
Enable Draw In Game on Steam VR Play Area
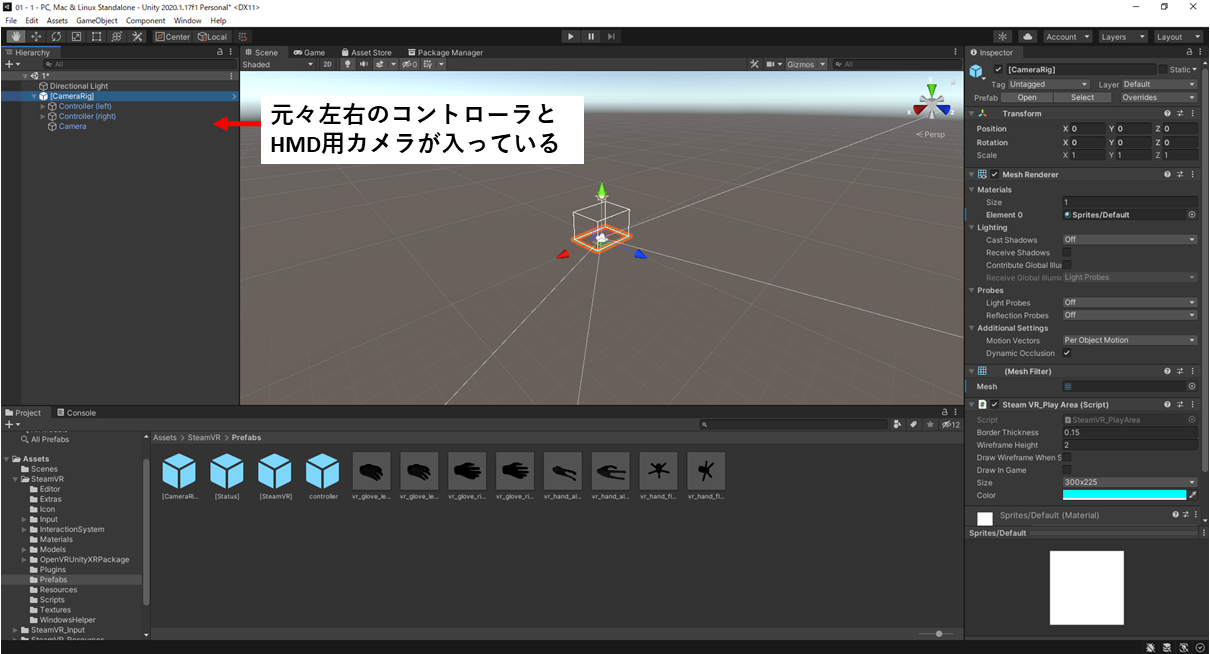click(x=1067, y=470)
